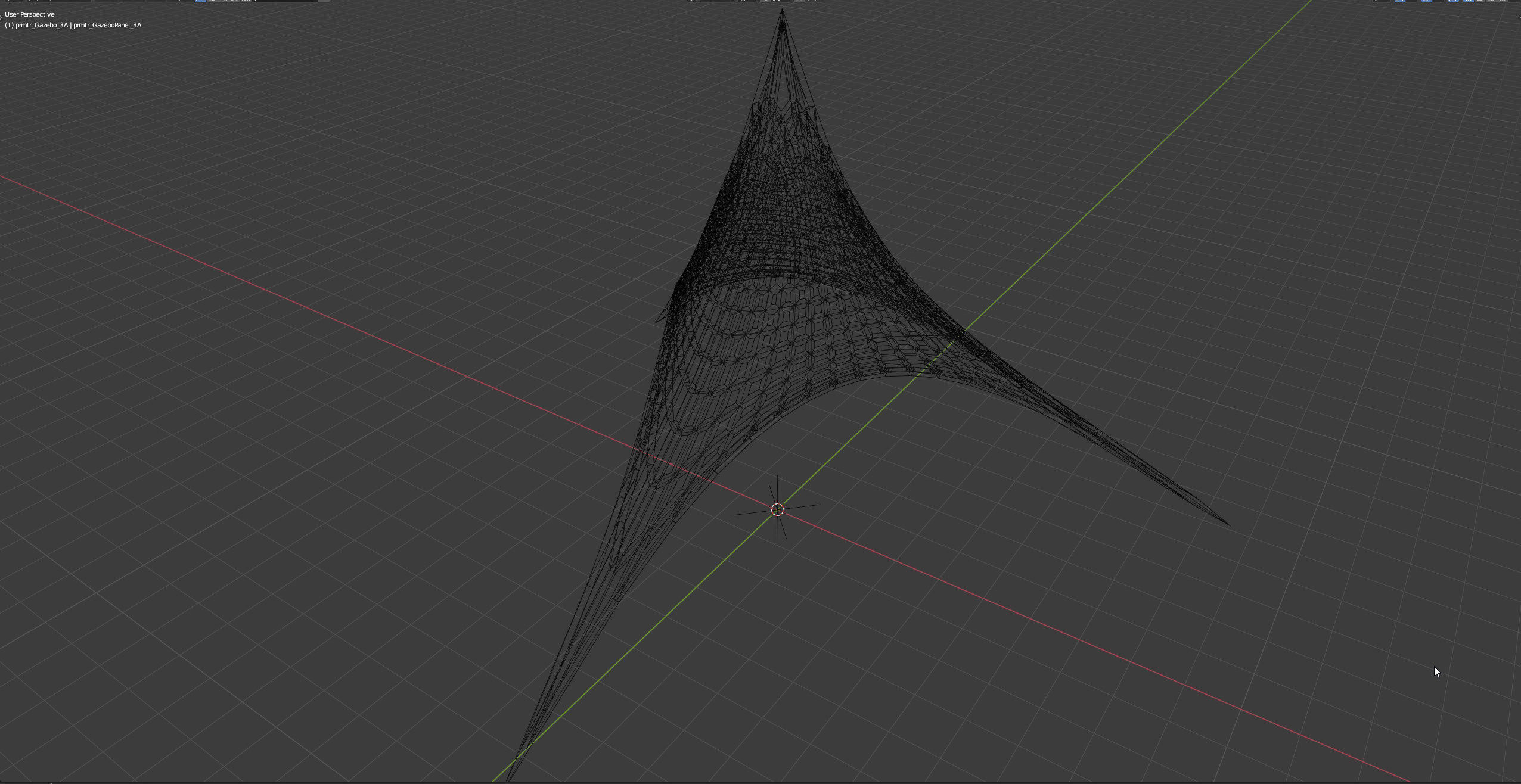Viewport: 1521px width, 784px height.
Task: Click the 3D cursor at the world origin
Action: tap(777, 509)
